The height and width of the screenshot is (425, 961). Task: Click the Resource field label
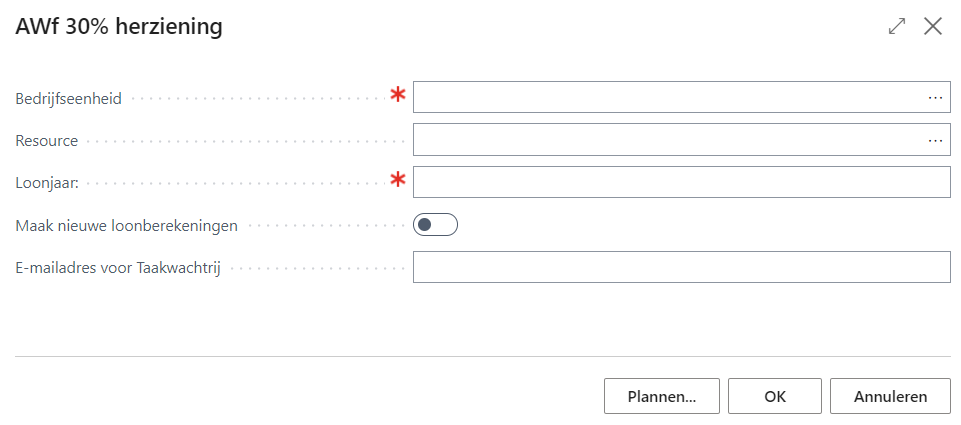pyautogui.click(x=47, y=141)
